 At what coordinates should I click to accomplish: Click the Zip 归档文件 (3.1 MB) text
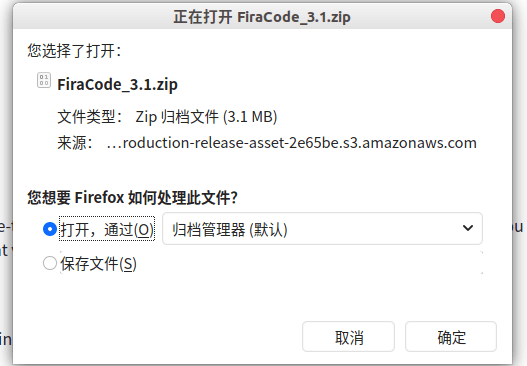point(206,117)
